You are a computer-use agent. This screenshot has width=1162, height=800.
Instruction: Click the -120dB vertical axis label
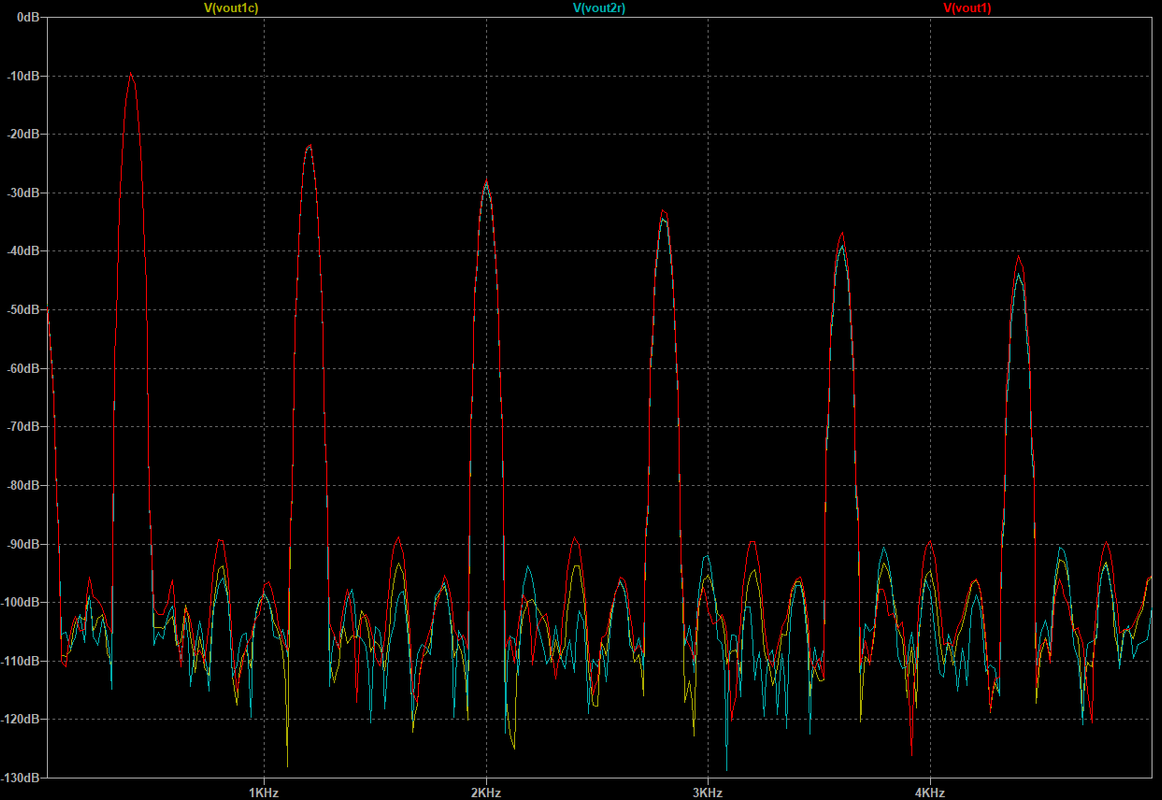(x=21, y=719)
